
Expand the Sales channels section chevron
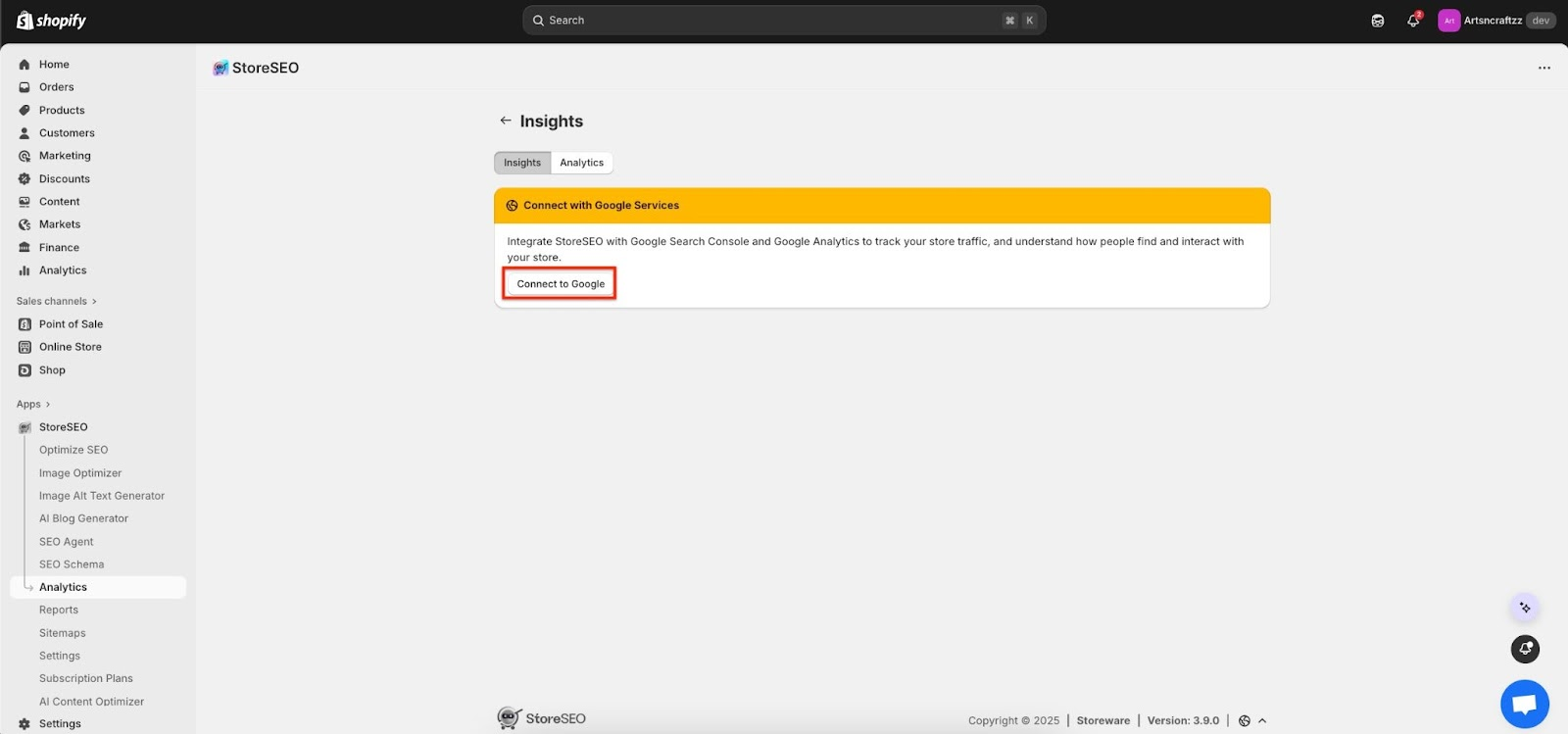[94, 302]
